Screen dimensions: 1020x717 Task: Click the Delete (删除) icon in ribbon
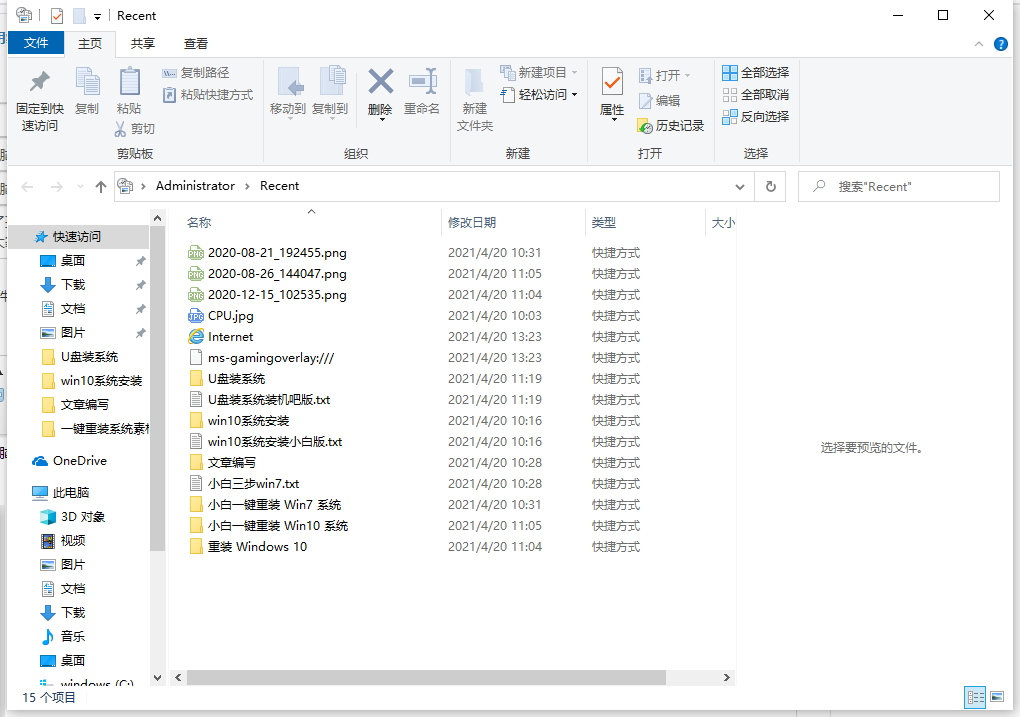pos(380,90)
